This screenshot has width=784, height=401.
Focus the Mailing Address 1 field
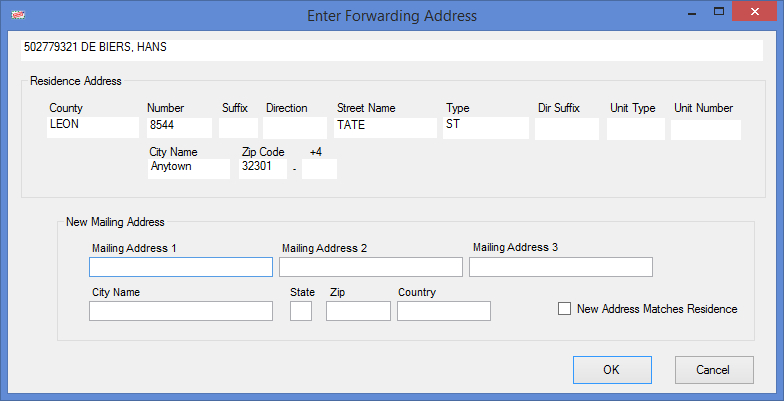[x=181, y=267]
